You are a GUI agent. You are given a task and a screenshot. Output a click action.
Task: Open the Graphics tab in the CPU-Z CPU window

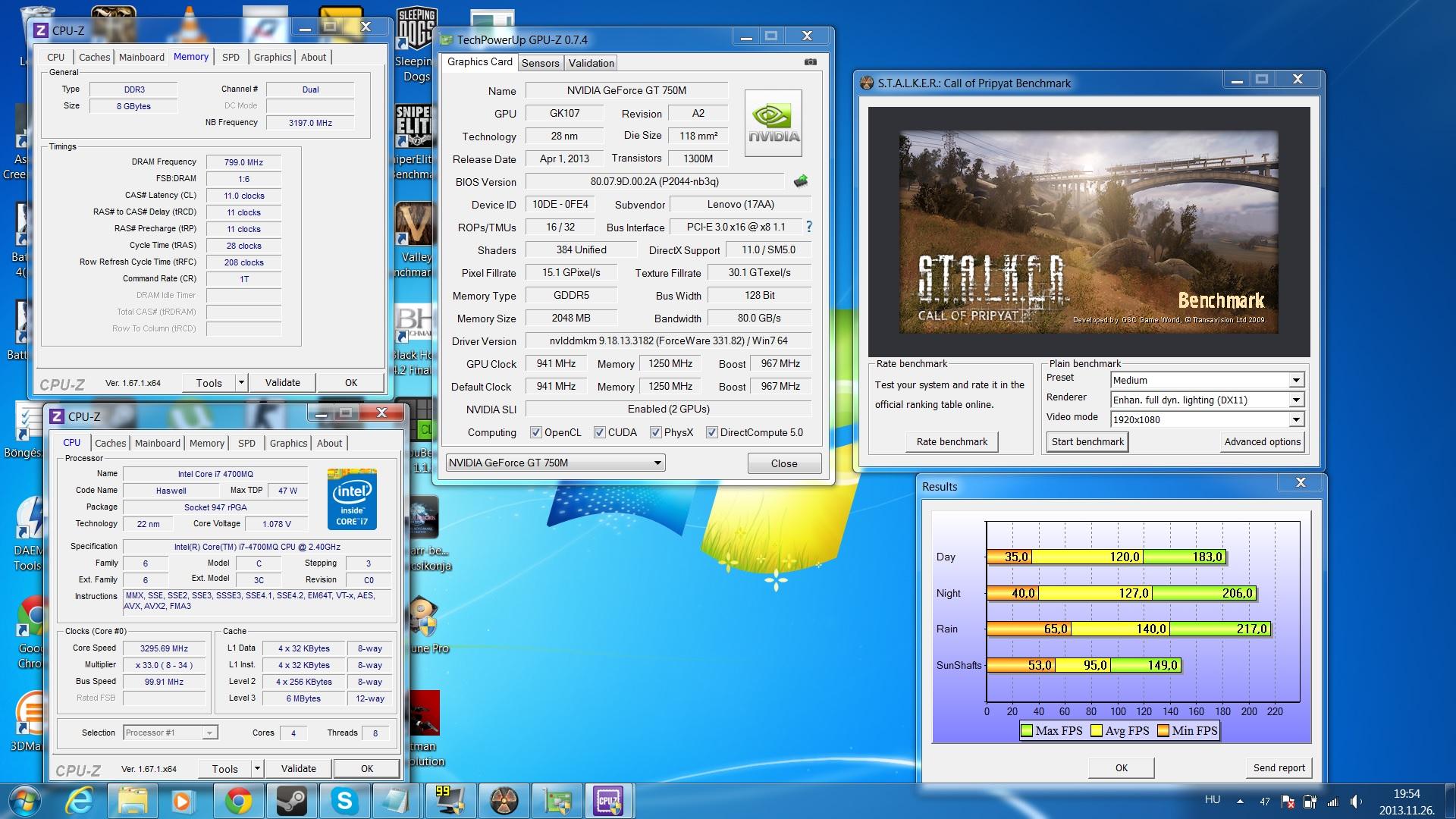pyautogui.click(x=288, y=443)
